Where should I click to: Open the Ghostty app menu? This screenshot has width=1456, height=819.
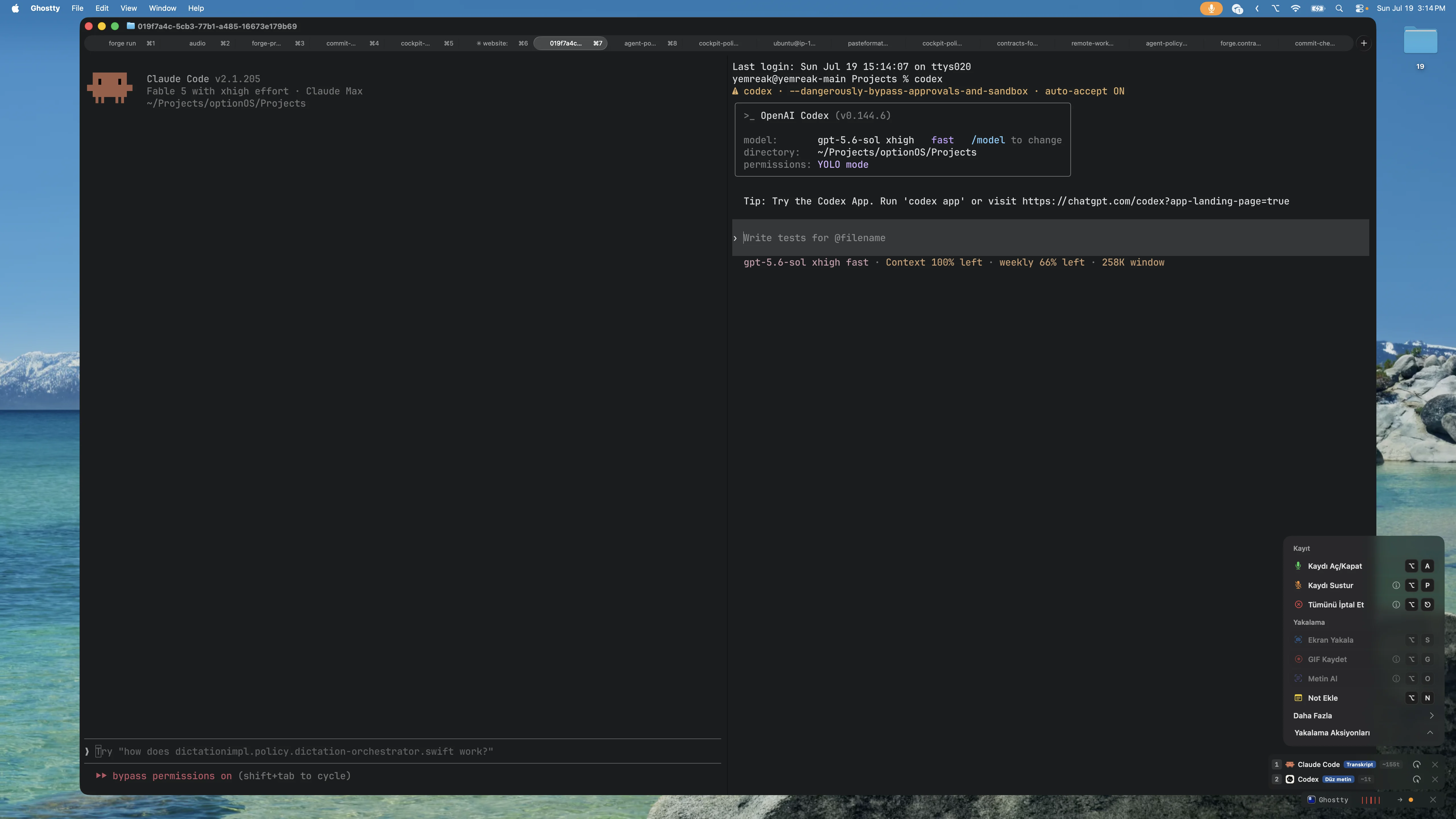[45, 9]
